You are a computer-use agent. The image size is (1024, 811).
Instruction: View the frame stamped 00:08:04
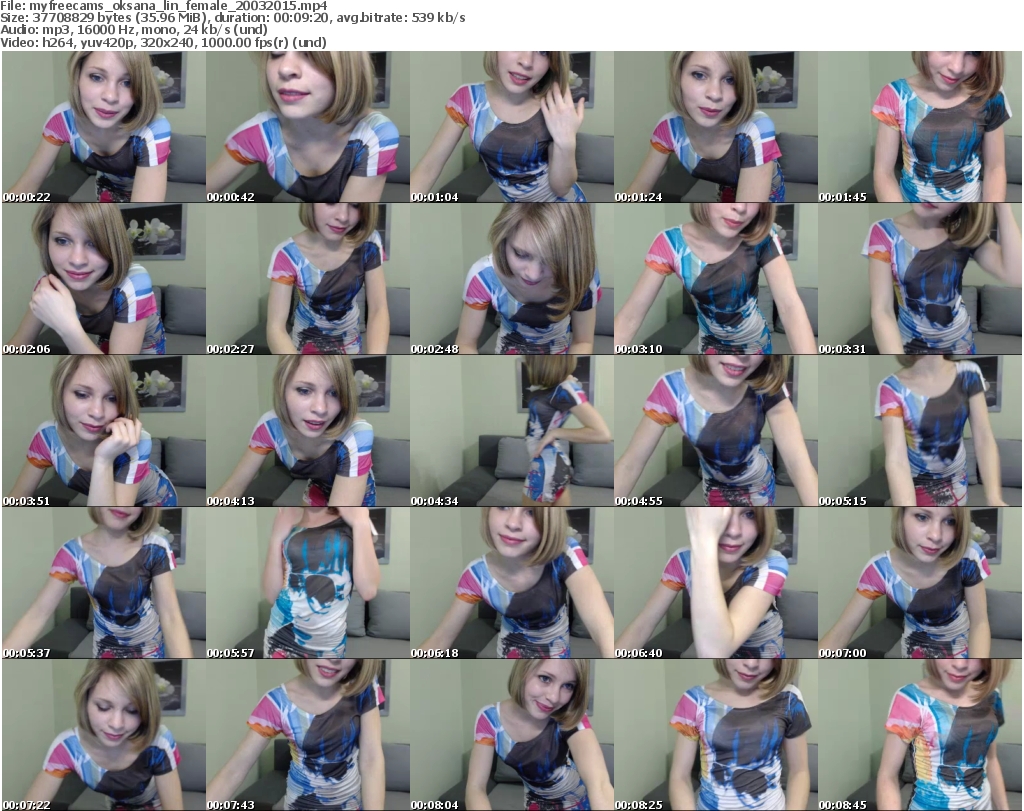click(512, 735)
